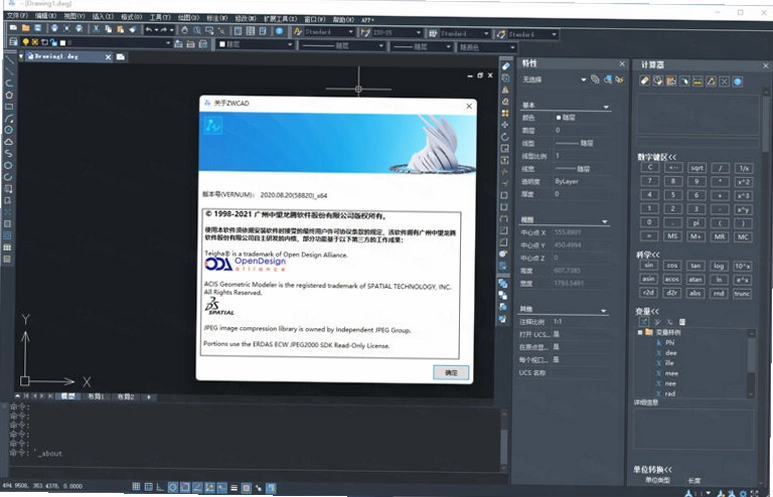Viewport: 773px width, 497px height.
Task: Select the Zoom Realtime magnifier icon
Action: pos(197,31)
